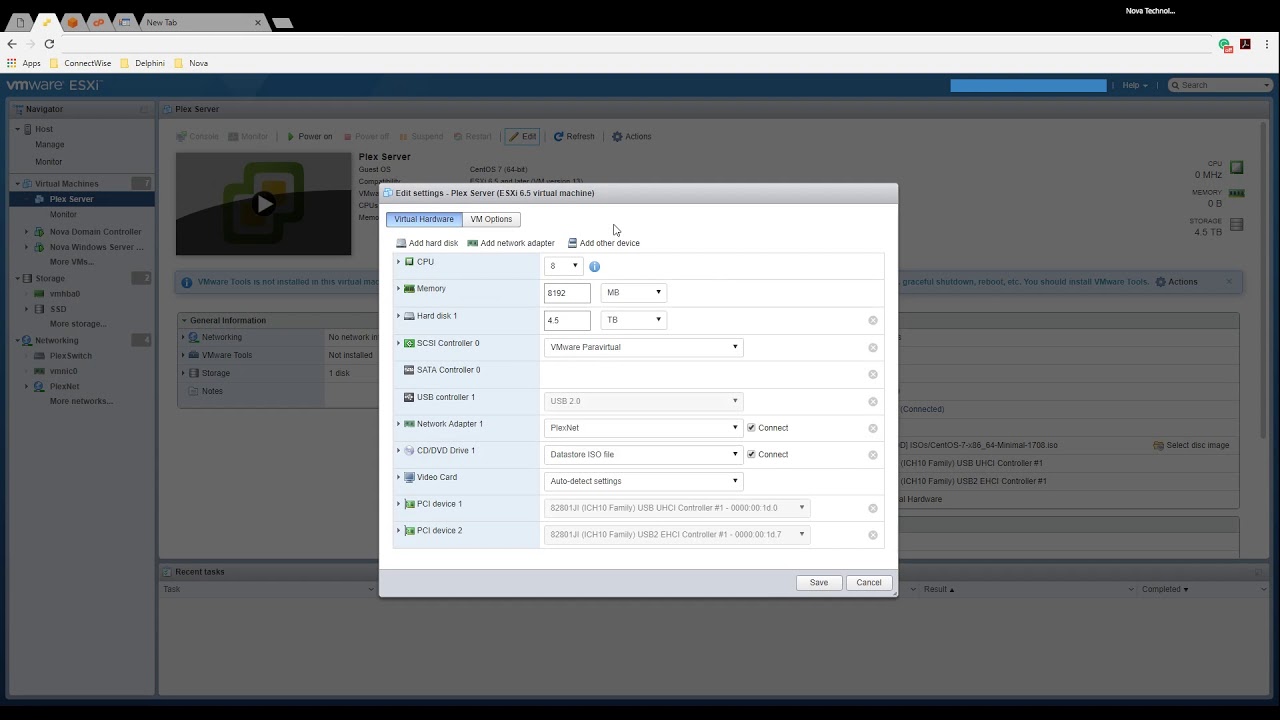This screenshot has width=1280, height=720.
Task: Open the Datastore ISO file dropdown
Action: (643, 454)
